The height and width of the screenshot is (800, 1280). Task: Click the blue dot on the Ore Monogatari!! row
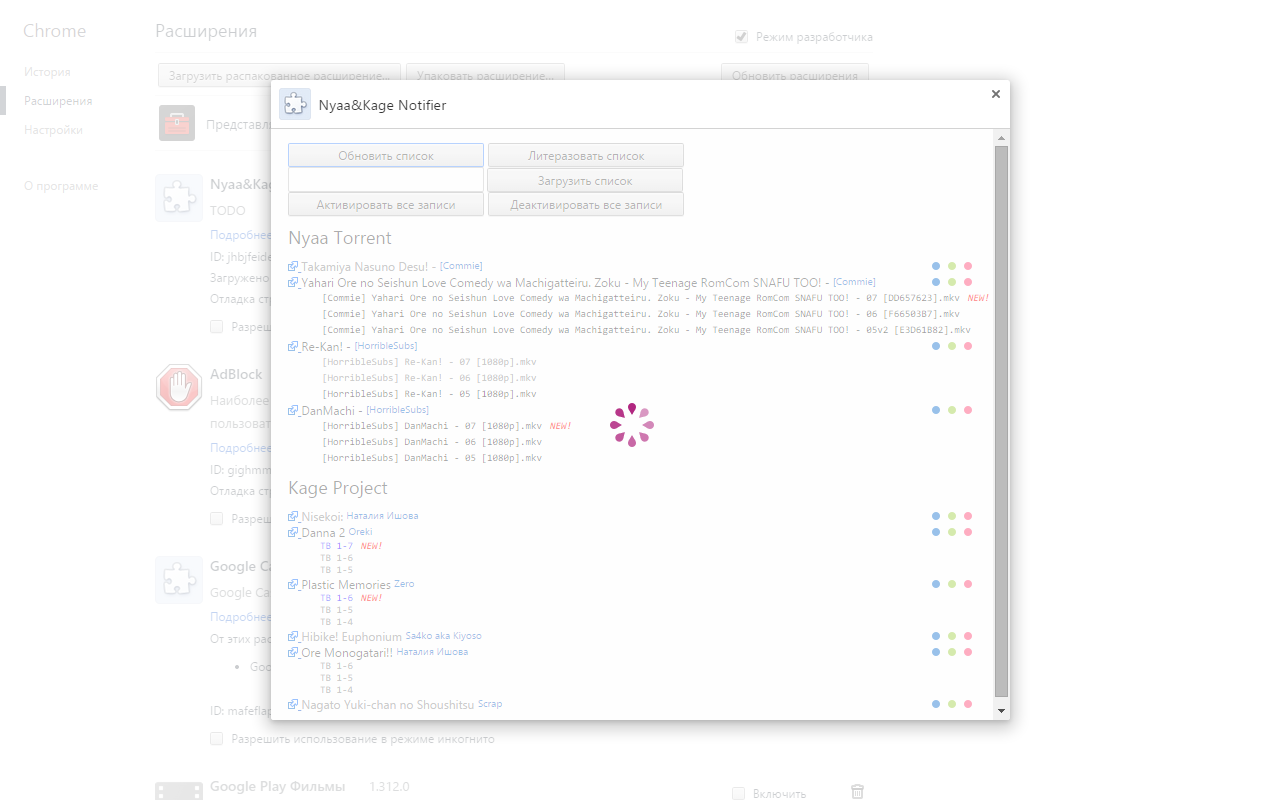[x=936, y=652]
